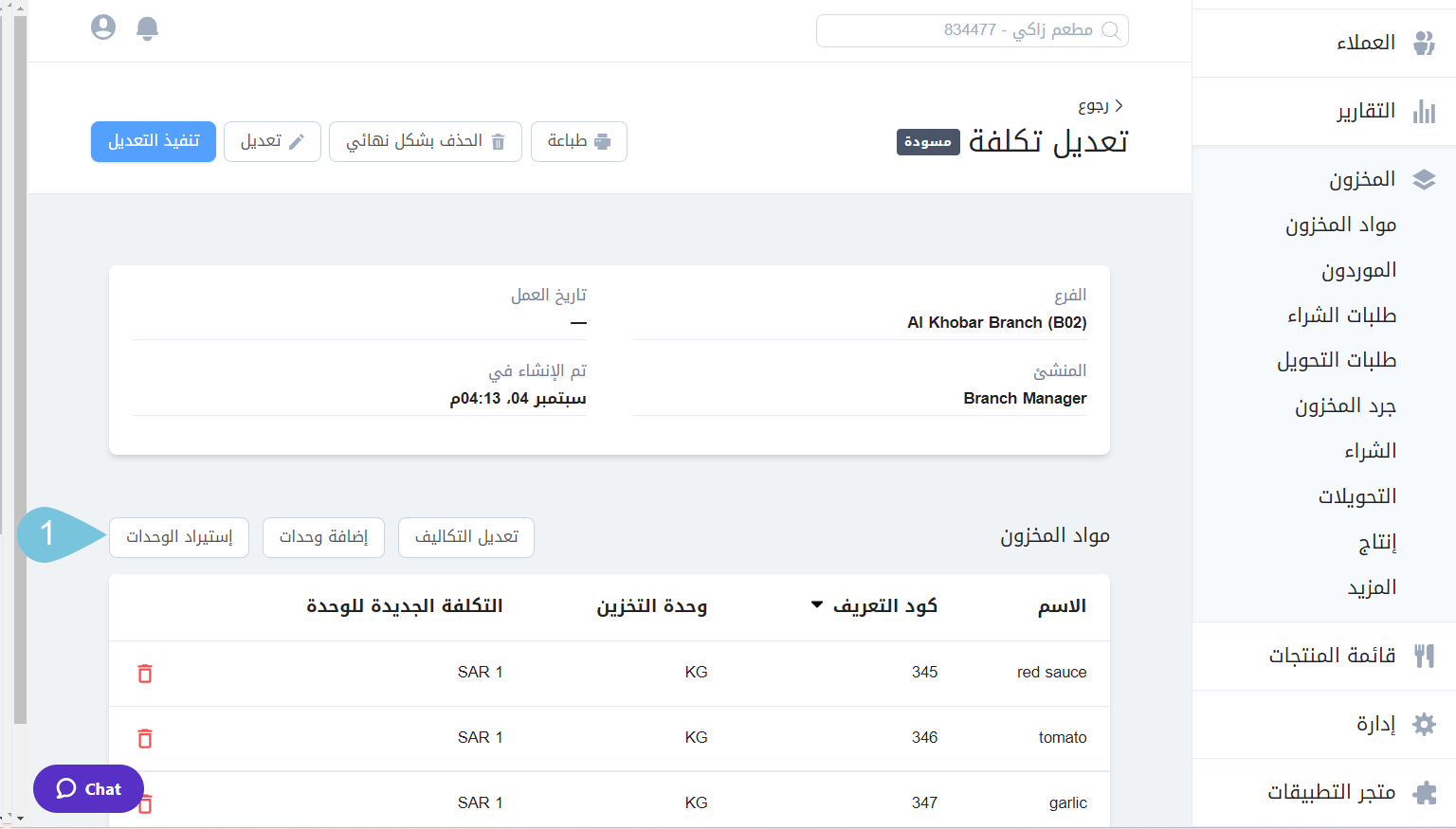Click the trash icon in الحذف بشكل نهائي
This screenshot has width=1456, height=829.
point(498,141)
